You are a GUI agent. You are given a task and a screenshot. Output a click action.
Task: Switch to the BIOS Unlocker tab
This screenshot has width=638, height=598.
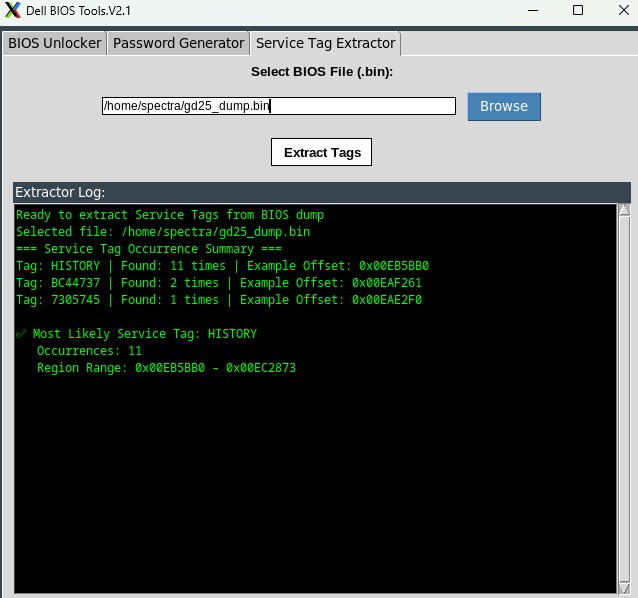pyautogui.click(x=55, y=43)
